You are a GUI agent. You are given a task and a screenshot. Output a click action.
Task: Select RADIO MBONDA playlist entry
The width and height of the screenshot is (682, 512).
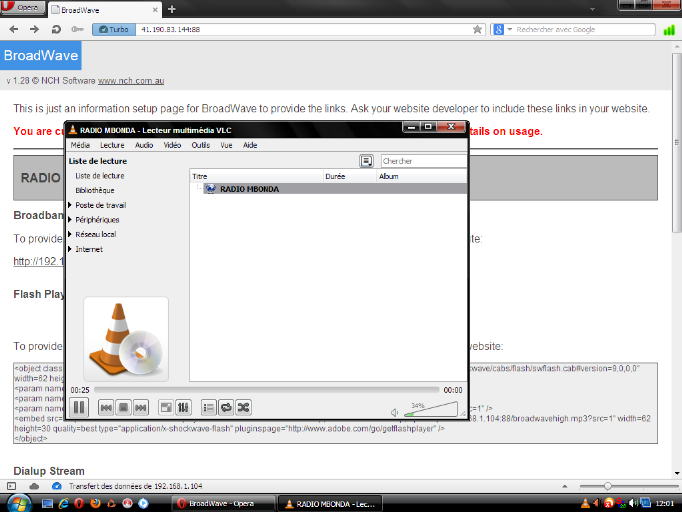[335, 189]
